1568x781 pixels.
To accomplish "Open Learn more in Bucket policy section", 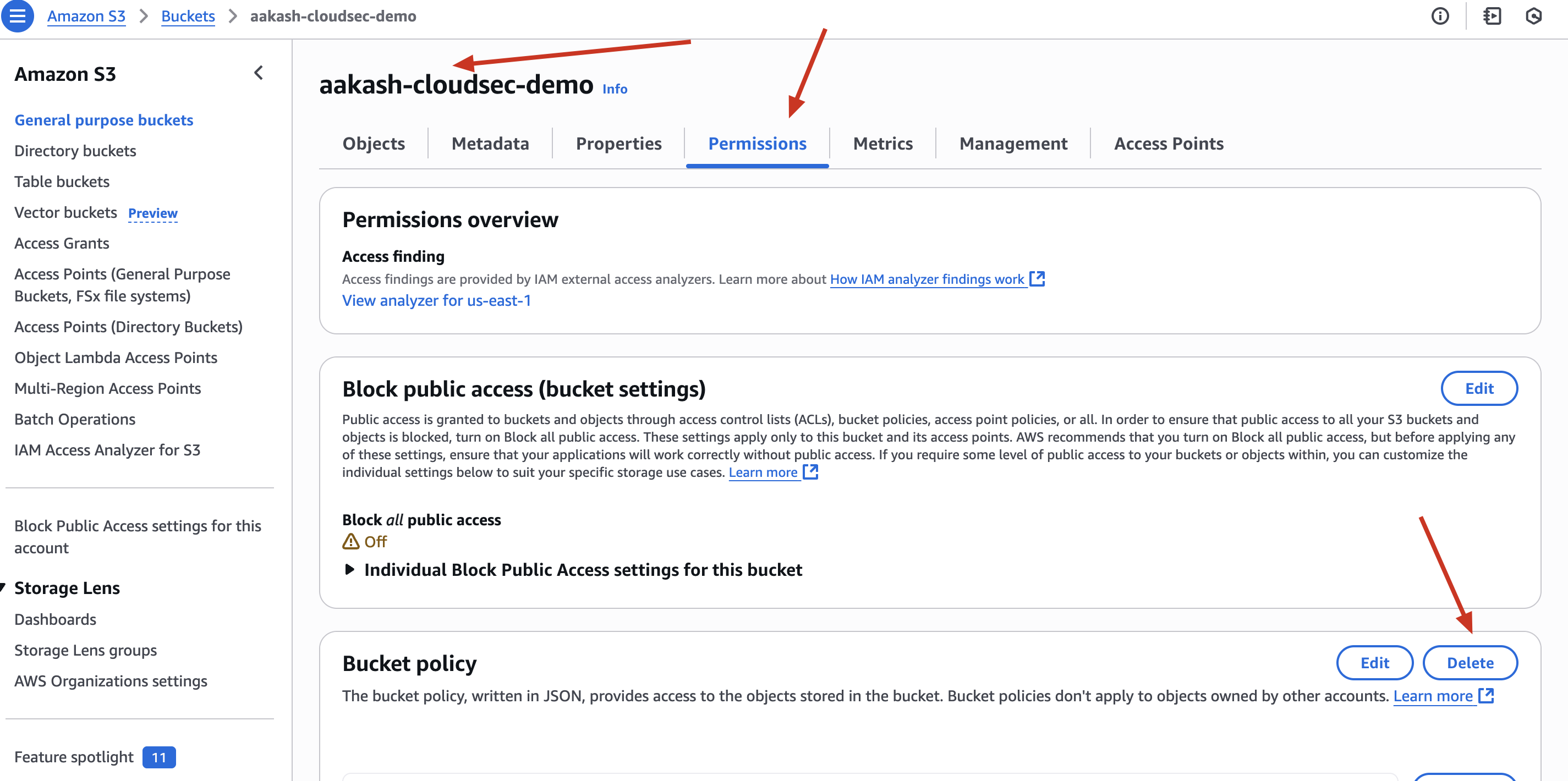I will 1433,695.
